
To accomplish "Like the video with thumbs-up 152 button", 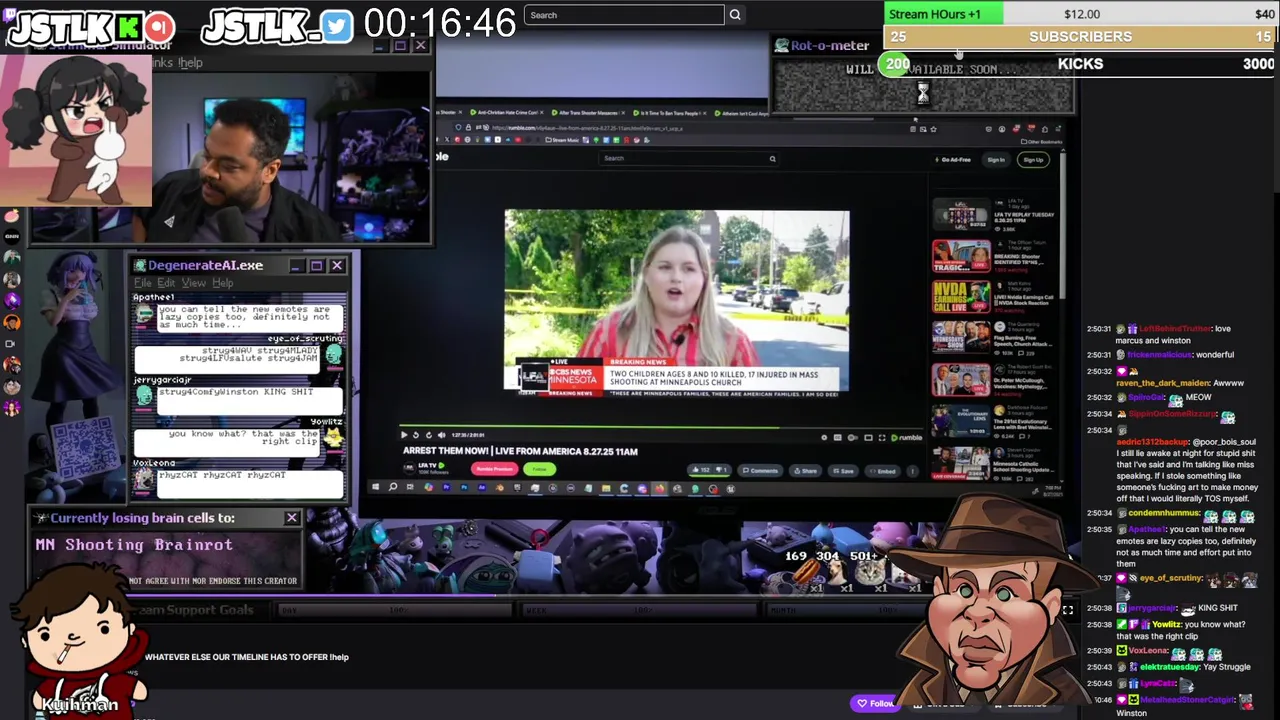I will click(703, 470).
